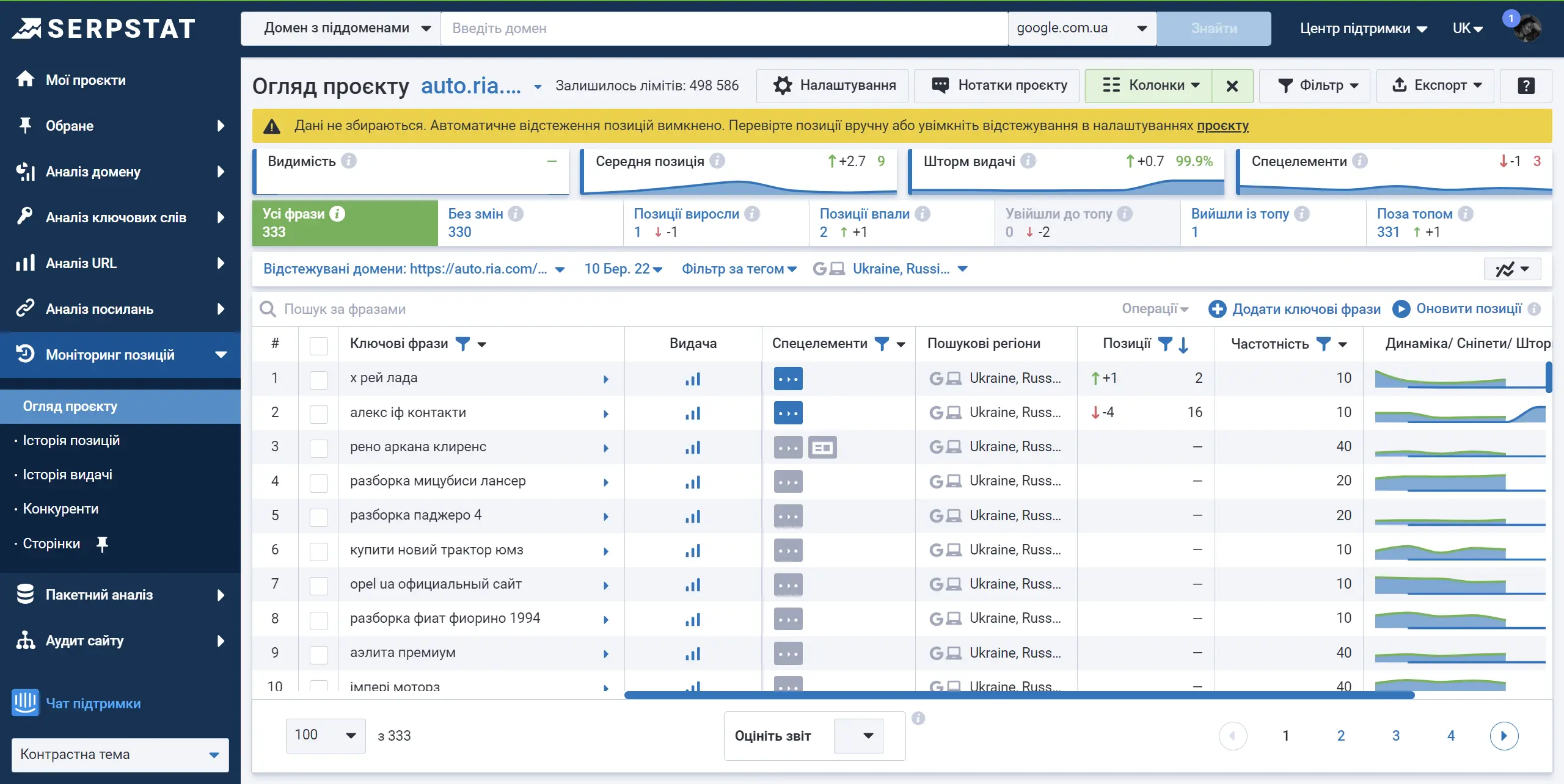The image size is (1564, 784).
Task: Select checkbox for купити новий трактор юмз
Action: pyautogui.click(x=318, y=551)
